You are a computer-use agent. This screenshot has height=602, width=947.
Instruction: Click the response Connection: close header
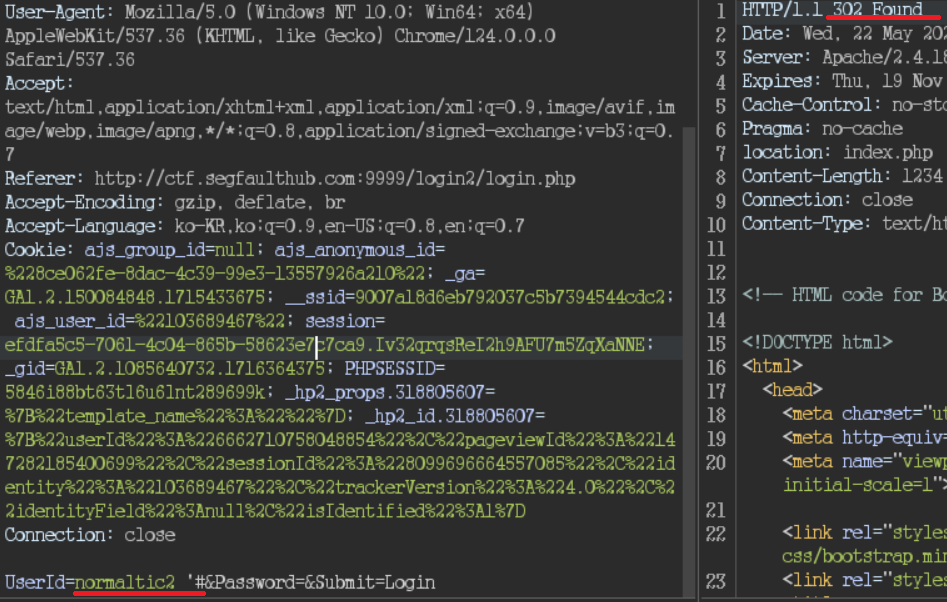tap(827, 200)
